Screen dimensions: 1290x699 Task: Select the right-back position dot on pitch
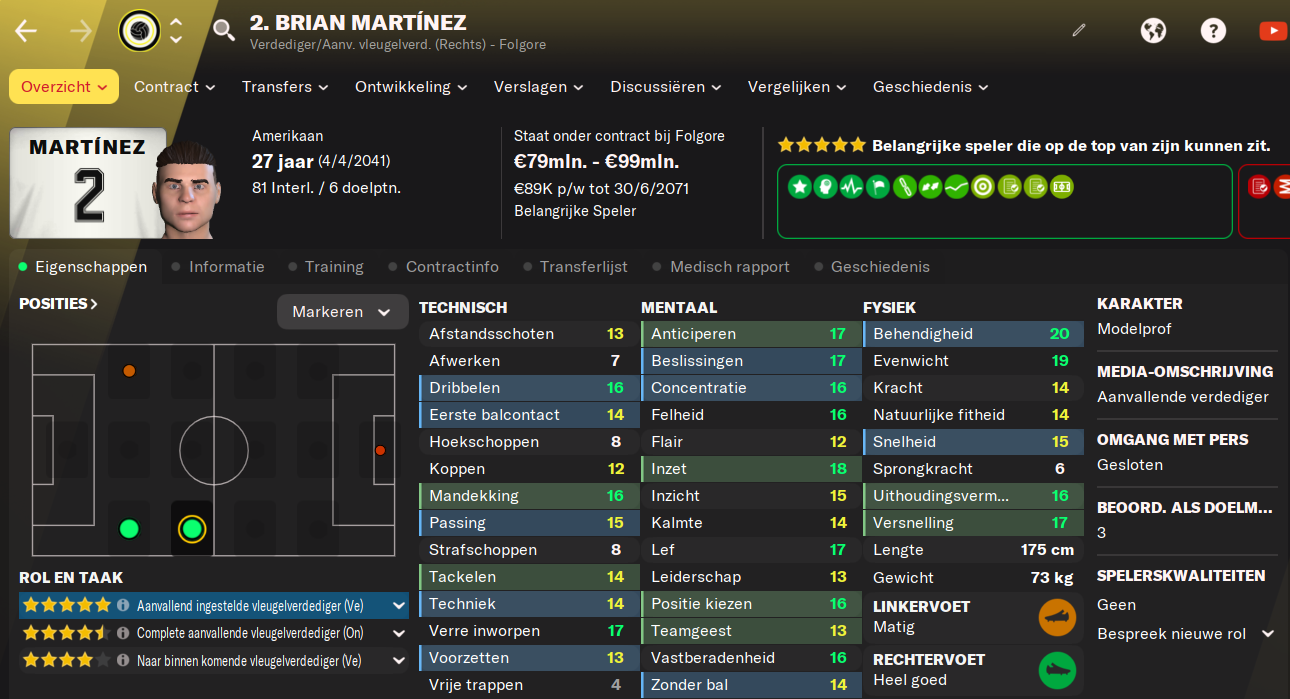coord(128,529)
